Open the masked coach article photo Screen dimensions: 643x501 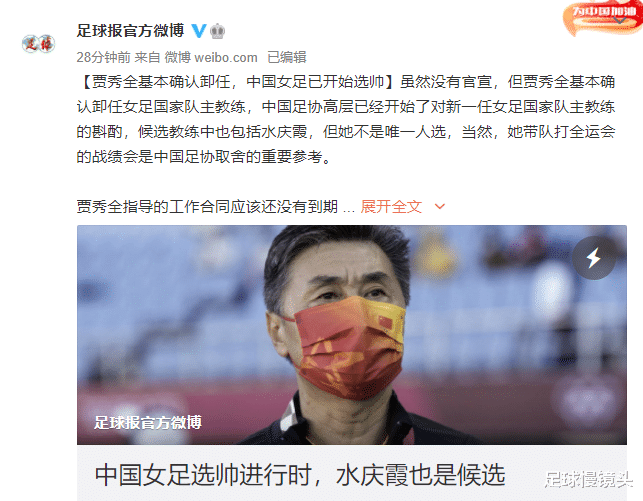352,335
